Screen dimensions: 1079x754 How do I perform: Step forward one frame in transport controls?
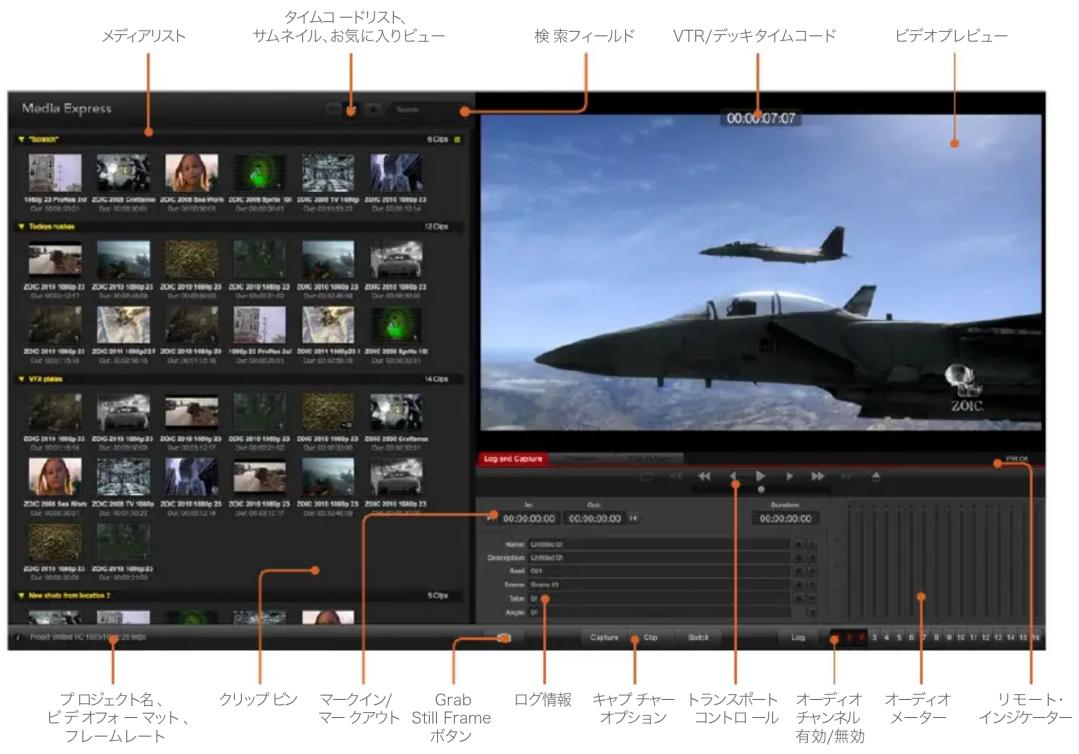789,476
